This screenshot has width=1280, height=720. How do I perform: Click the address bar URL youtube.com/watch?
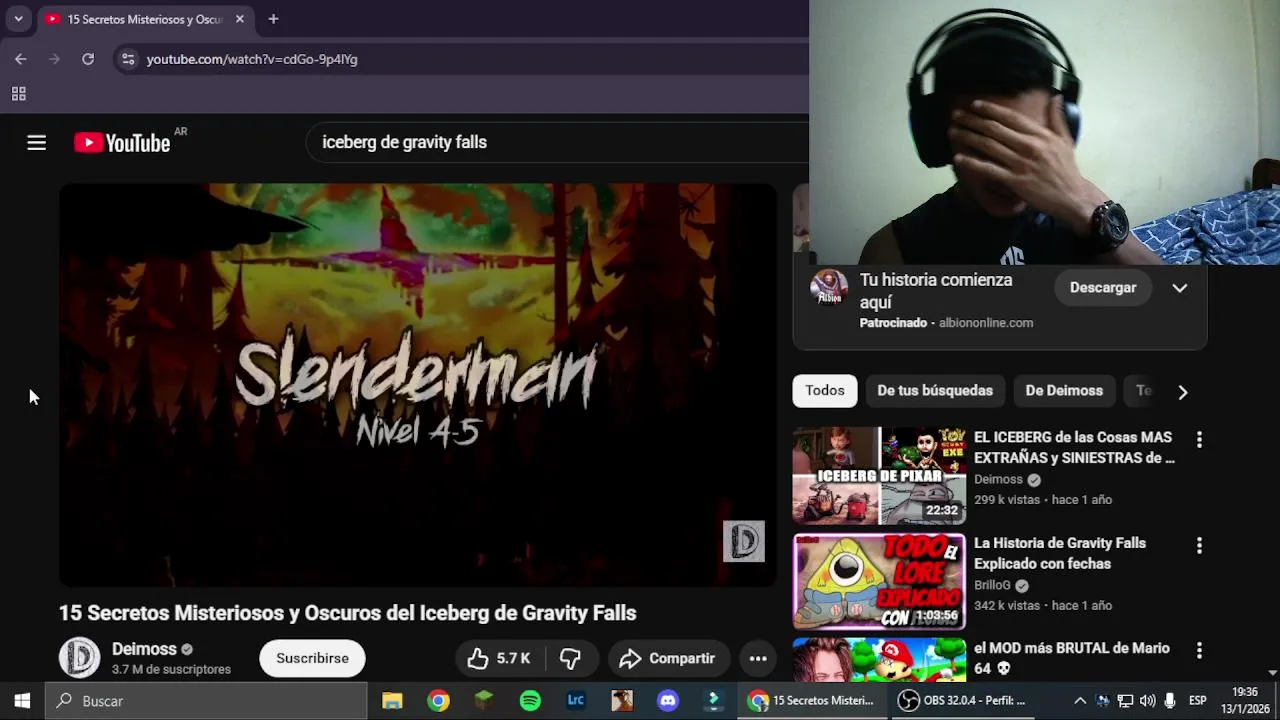click(252, 59)
